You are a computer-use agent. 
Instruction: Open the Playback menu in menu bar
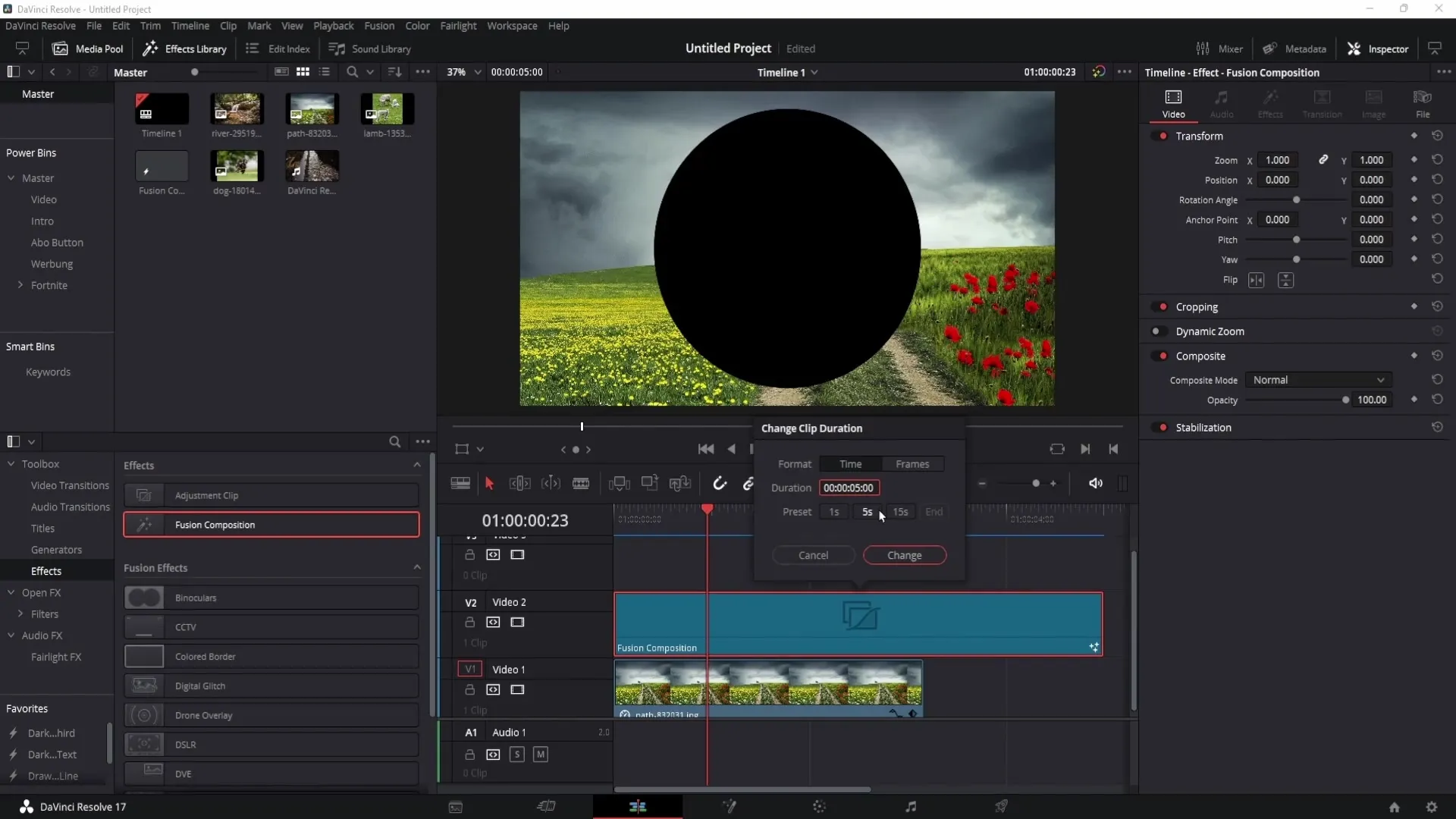click(x=334, y=25)
